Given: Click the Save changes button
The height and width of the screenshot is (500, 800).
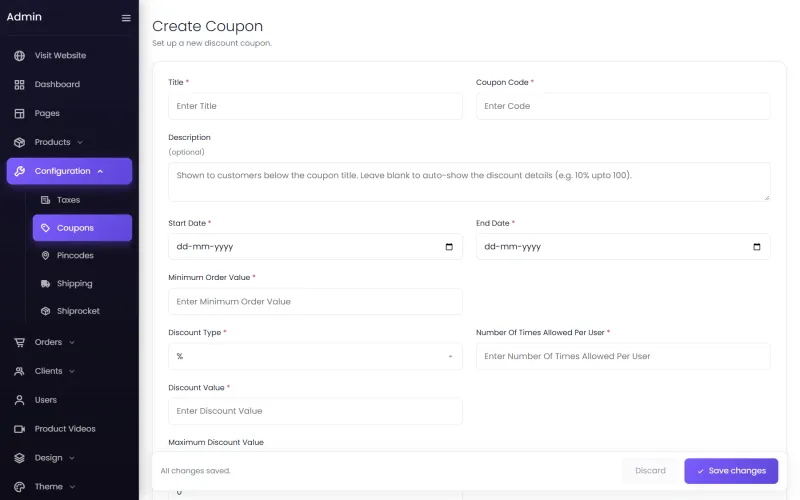Looking at the screenshot, I should (x=731, y=471).
